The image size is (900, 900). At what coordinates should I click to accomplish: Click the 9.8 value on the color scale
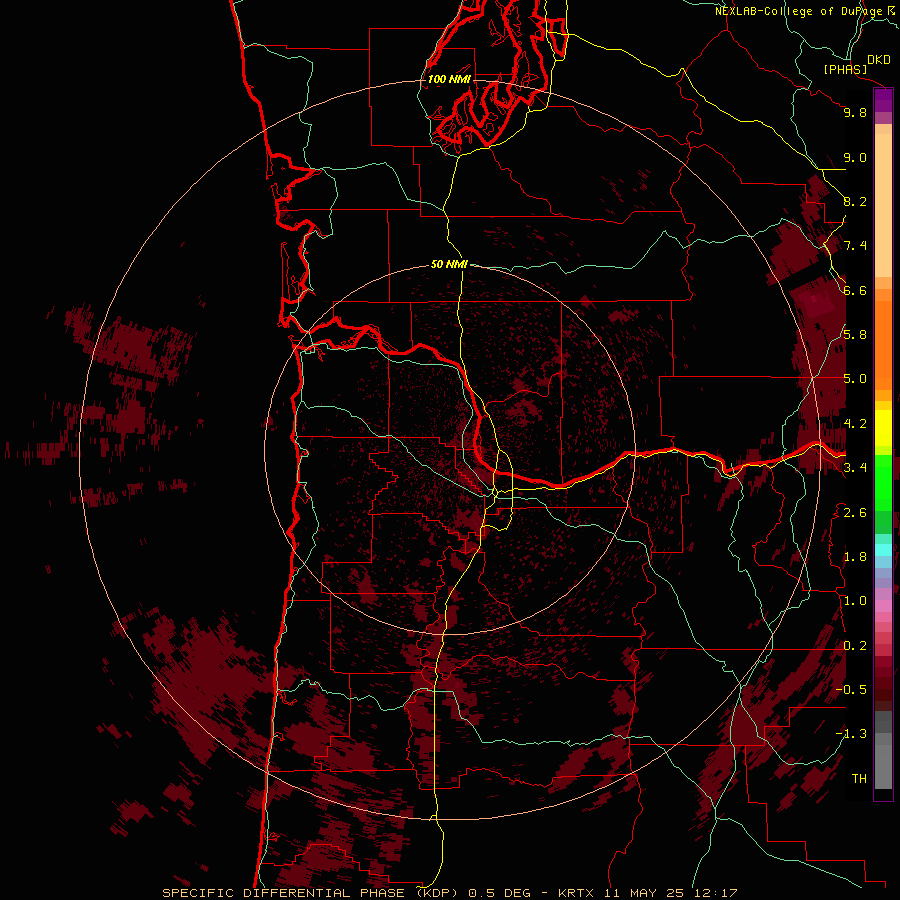[x=855, y=112]
